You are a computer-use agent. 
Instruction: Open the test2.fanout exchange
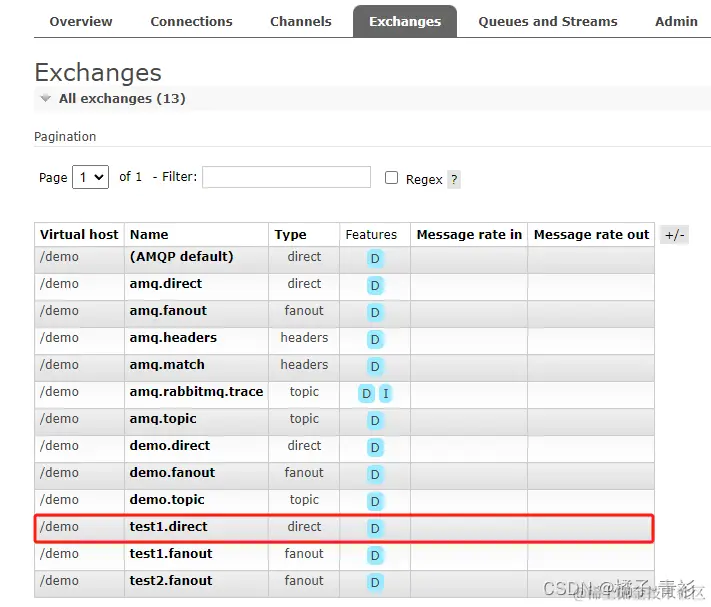pos(171,580)
